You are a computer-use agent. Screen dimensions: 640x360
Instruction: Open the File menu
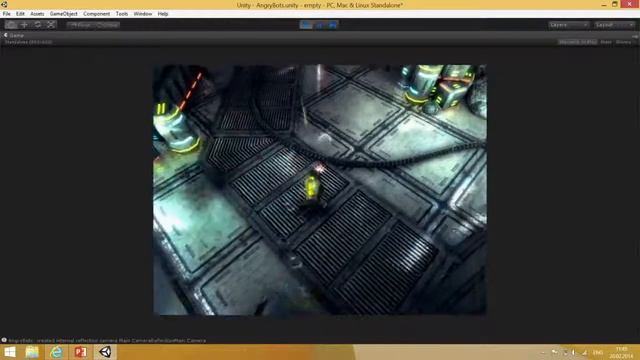[7, 14]
